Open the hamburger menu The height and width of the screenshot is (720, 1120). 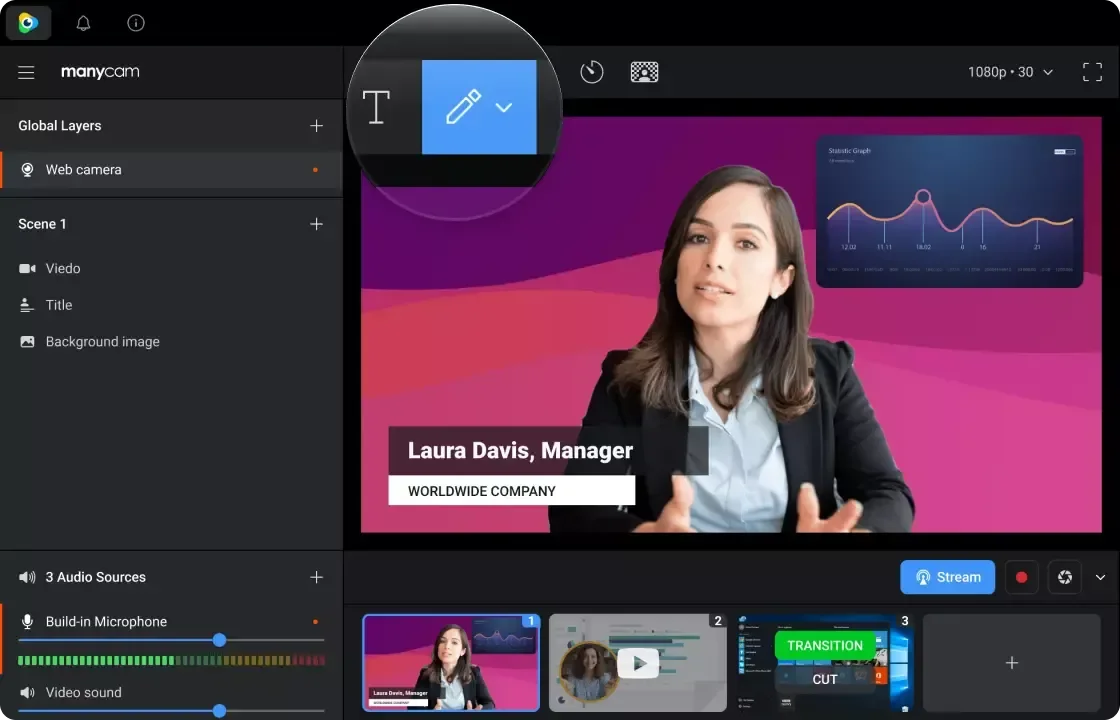pyautogui.click(x=25, y=71)
